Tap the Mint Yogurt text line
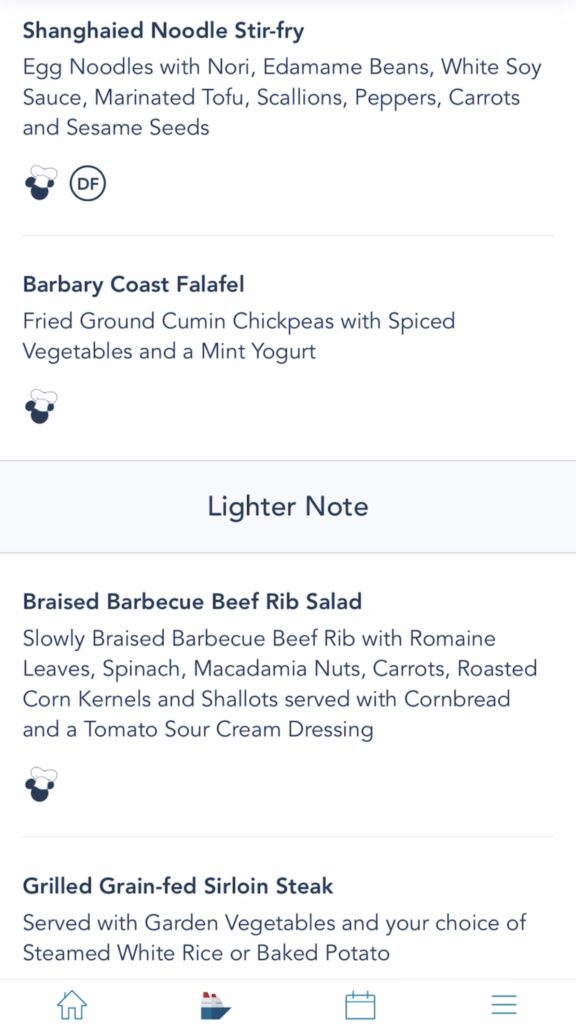Viewport: 576px width, 1024px height. 169,351
